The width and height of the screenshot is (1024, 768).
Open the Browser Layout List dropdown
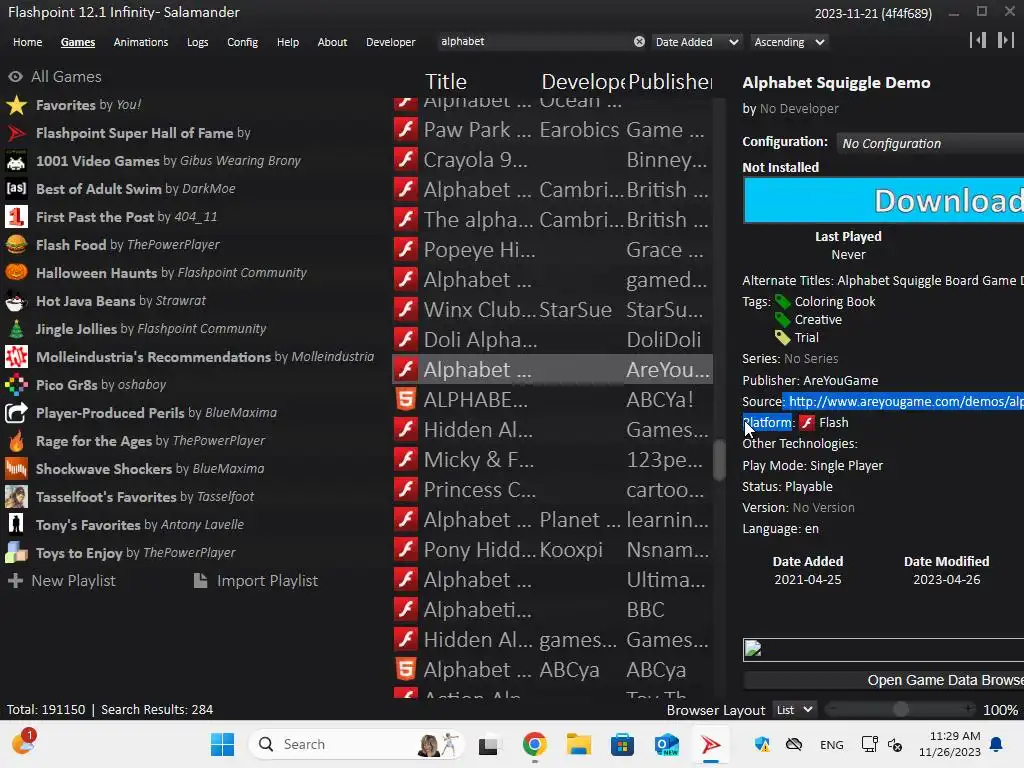794,710
